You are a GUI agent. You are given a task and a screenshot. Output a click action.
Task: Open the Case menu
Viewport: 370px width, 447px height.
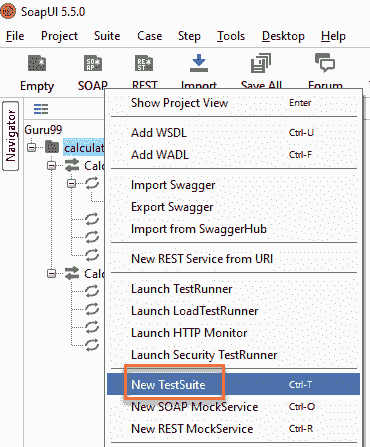[x=150, y=36]
